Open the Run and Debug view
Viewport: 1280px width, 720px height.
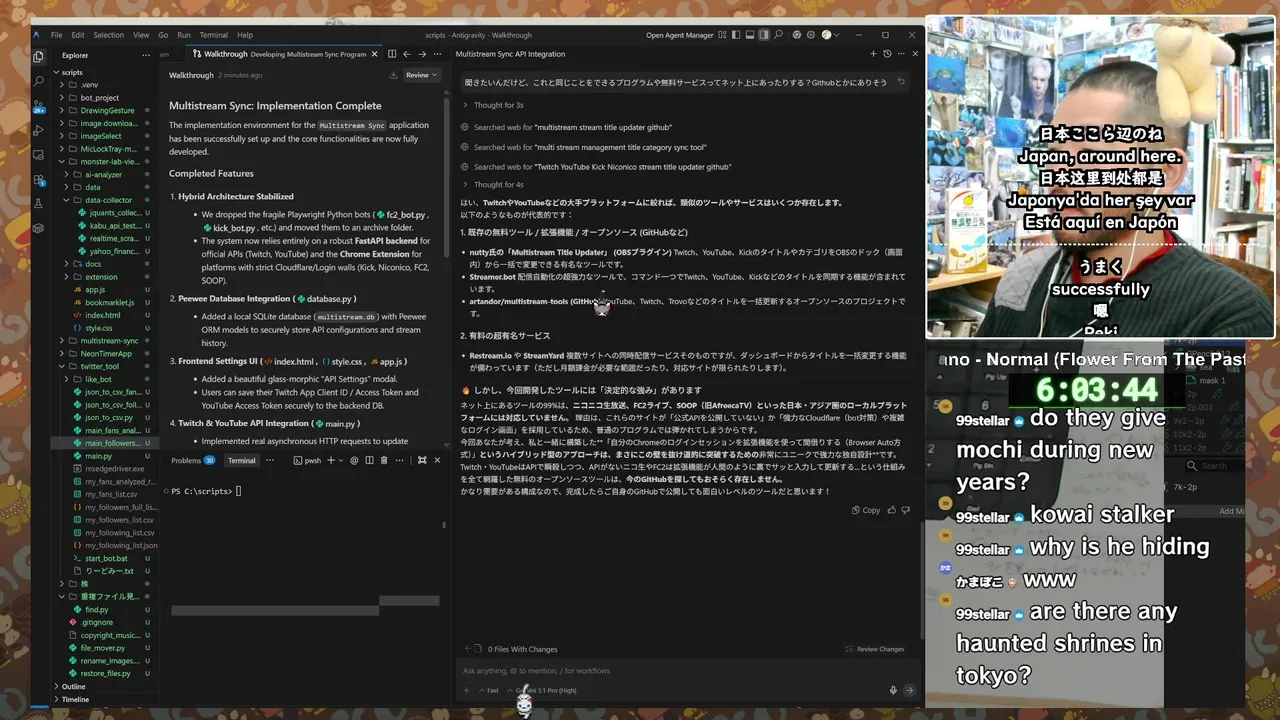click(39, 130)
